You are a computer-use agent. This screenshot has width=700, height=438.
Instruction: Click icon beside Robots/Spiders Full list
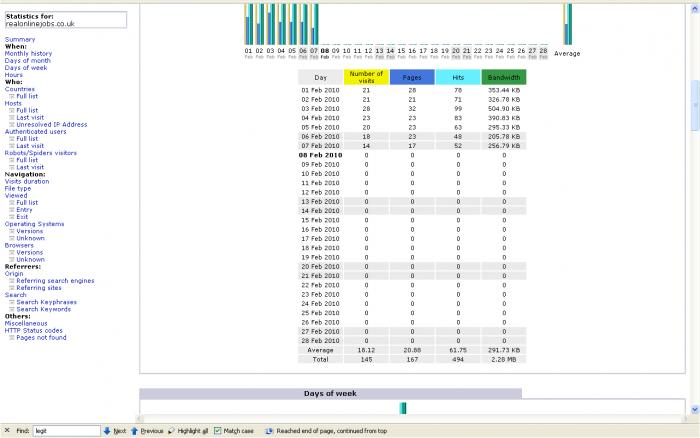[x=12, y=160]
